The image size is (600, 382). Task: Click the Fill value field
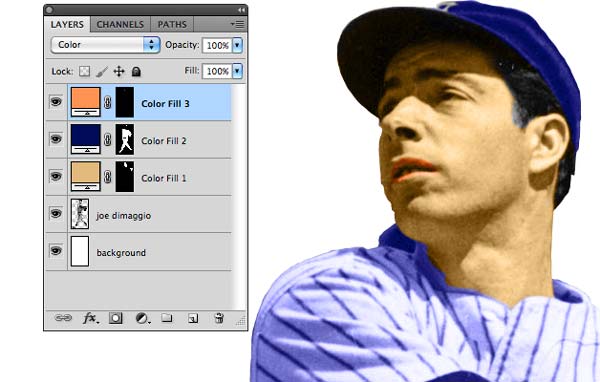click(217, 71)
